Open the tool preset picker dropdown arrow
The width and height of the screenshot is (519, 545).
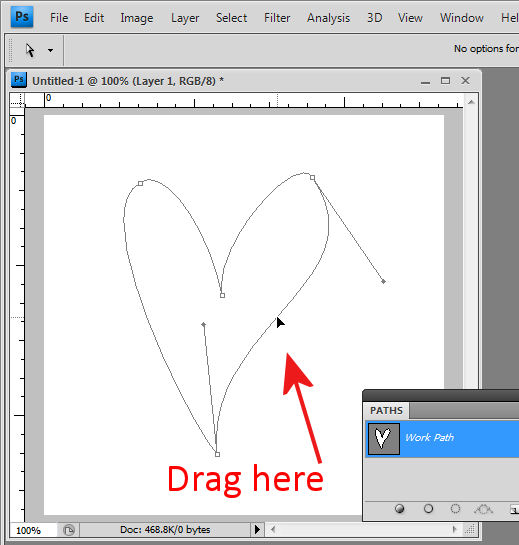pyautogui.click(x=50, y=50)
